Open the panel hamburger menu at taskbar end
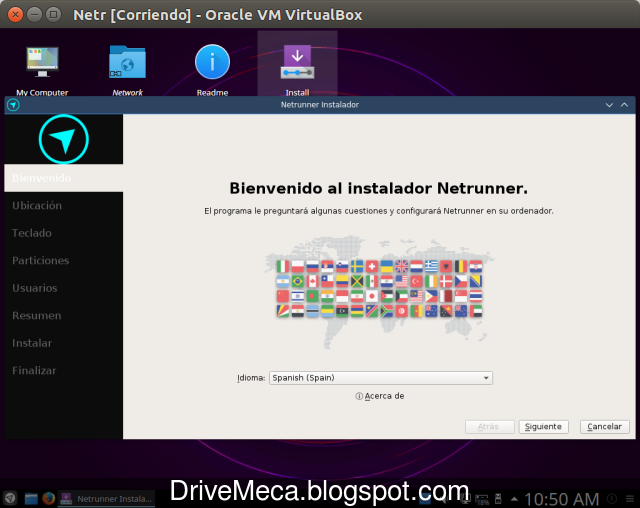The width and height of the screenshot is (640, 508). [x=630, y=498]
